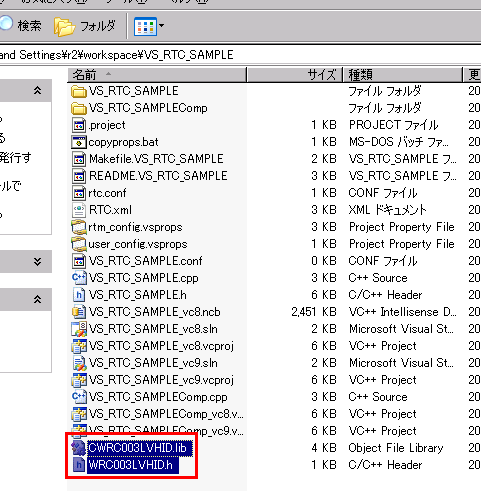Screen dimensions: 493x491
Task: Sort files by the 名前 column header
Action: (157, 75)
